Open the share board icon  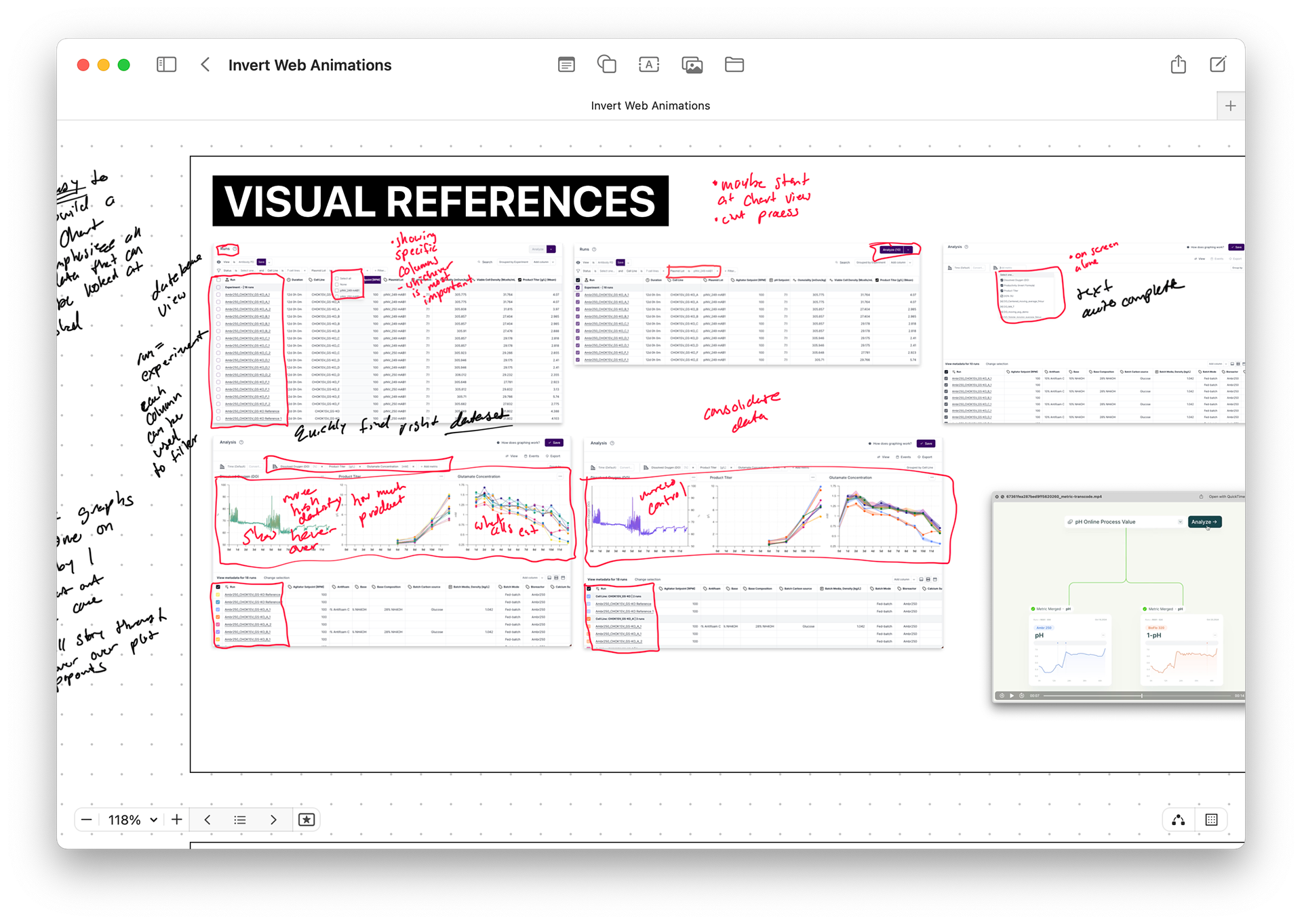(1179, 64)
